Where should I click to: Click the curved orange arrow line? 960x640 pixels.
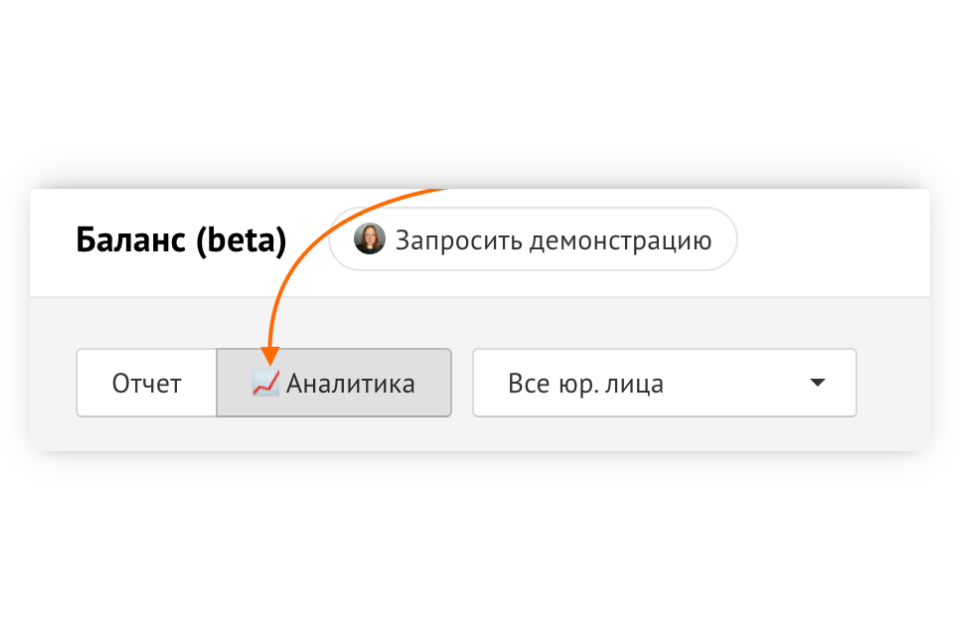click(x=306, y=245)
